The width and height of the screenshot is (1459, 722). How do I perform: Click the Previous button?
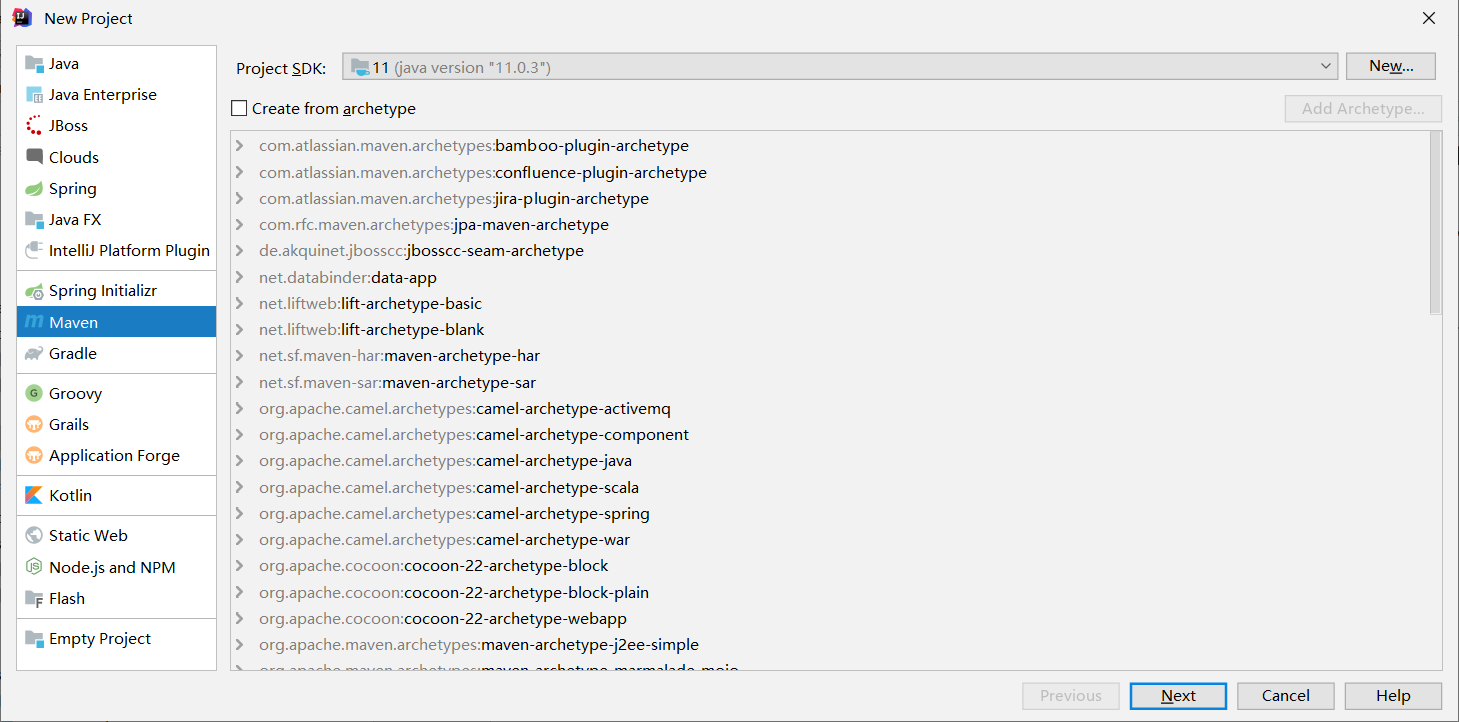tap(1071, 696)
